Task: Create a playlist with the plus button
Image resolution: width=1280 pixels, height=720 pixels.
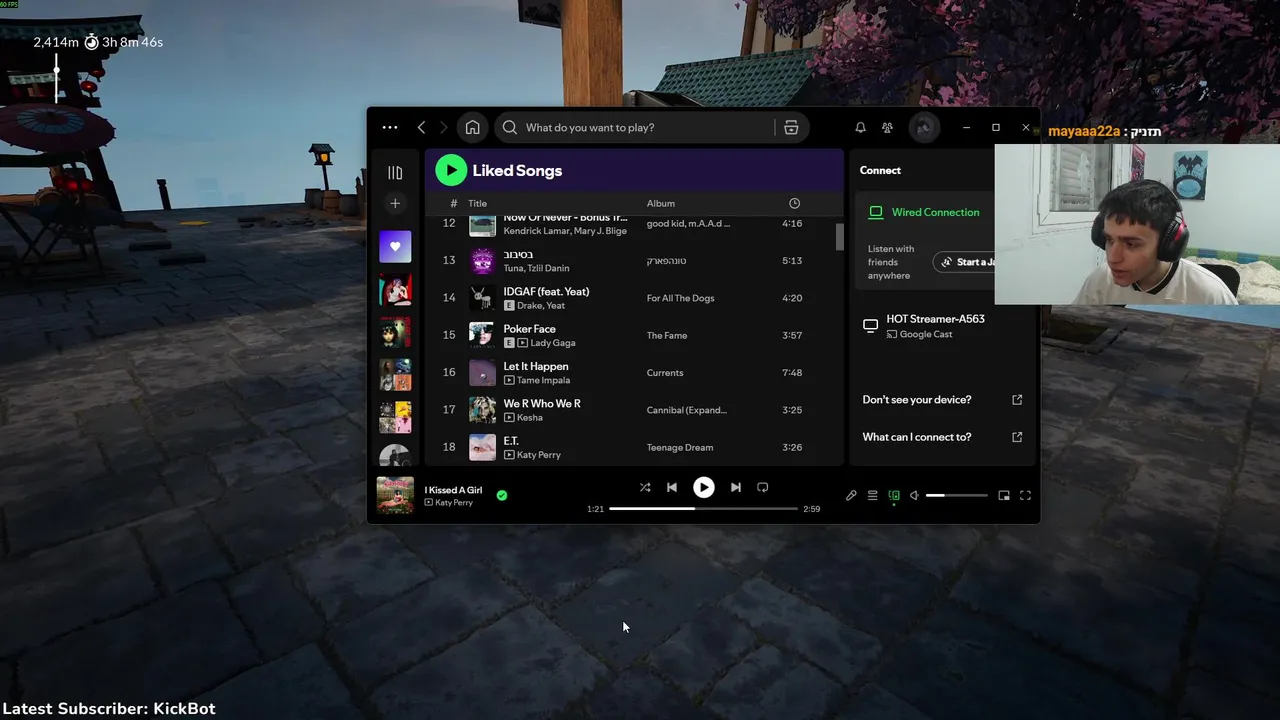Action: tap(395, 204)
